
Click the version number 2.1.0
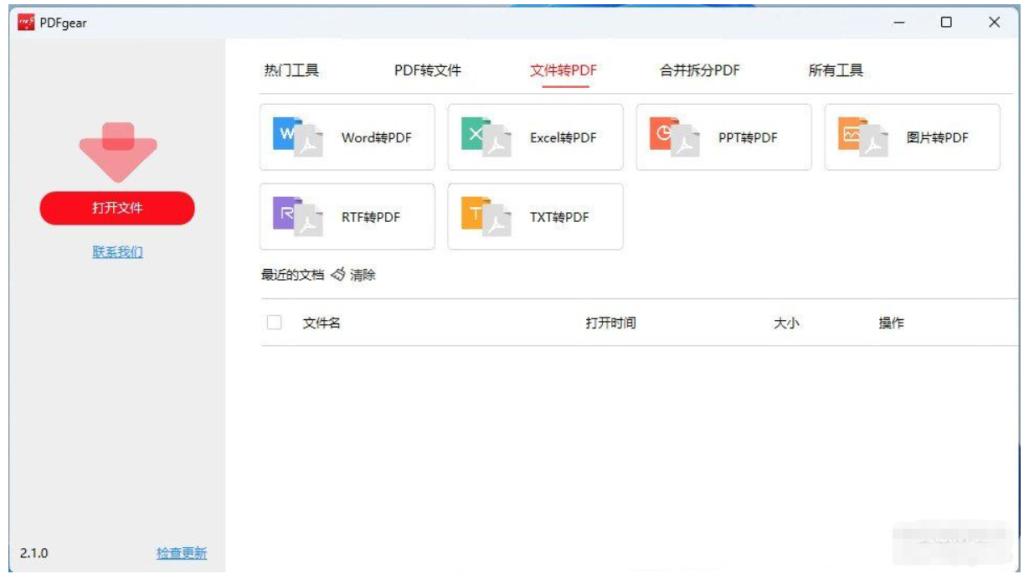[34, 553]
